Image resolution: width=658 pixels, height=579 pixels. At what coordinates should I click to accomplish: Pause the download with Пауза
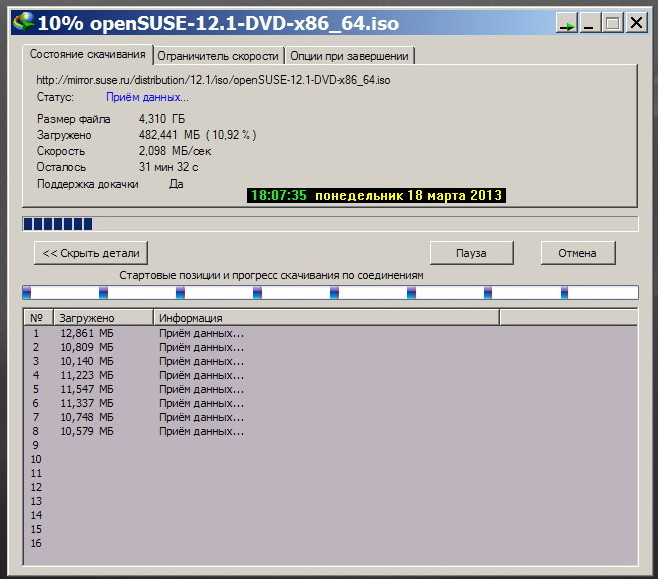(x=471, y=253)
